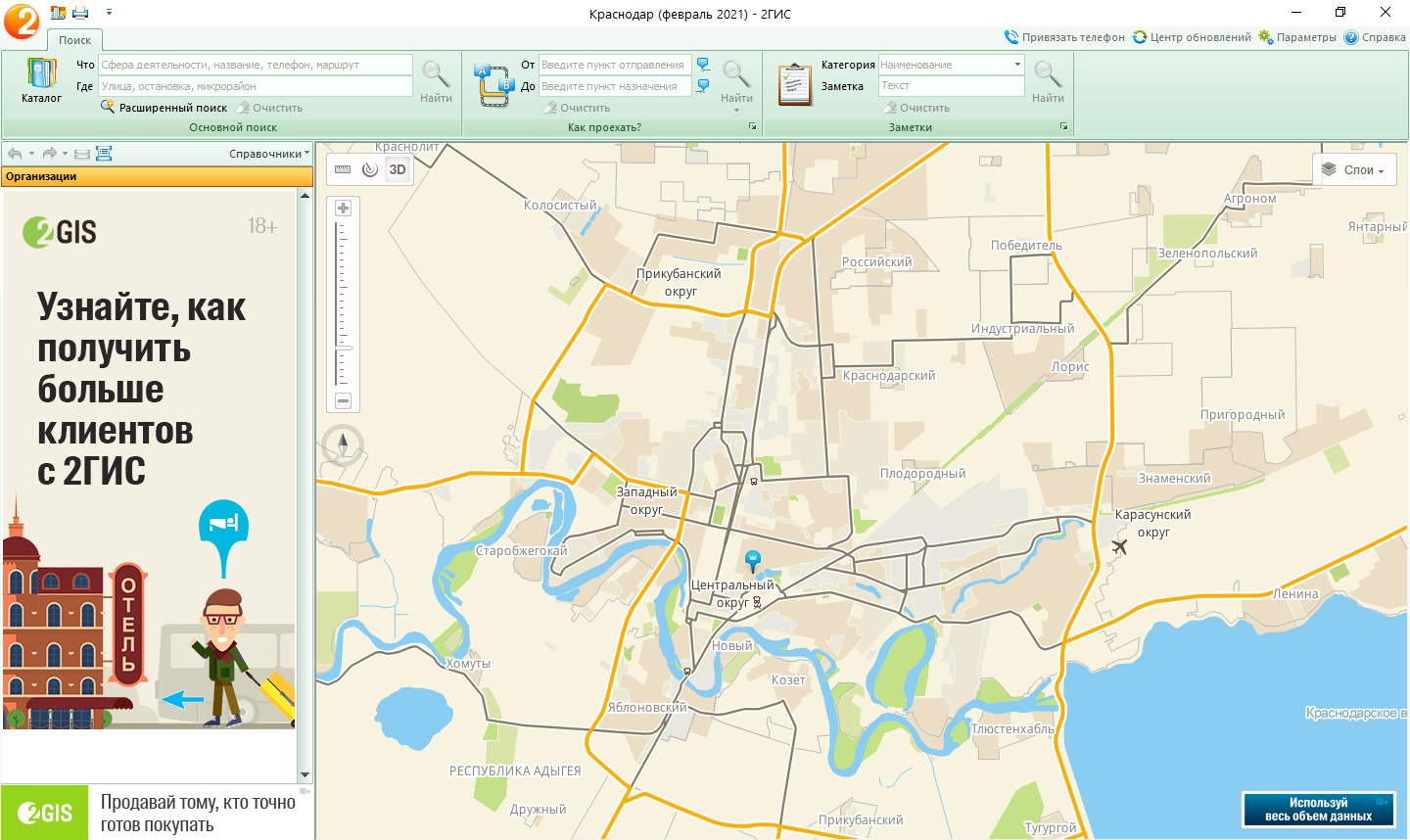Click Очистить in Заметки group

tap(916, 108)
